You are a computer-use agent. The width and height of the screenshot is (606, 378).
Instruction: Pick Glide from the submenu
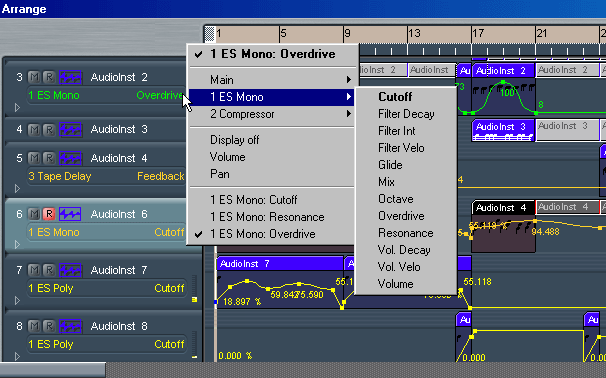[x=405, y=165]
